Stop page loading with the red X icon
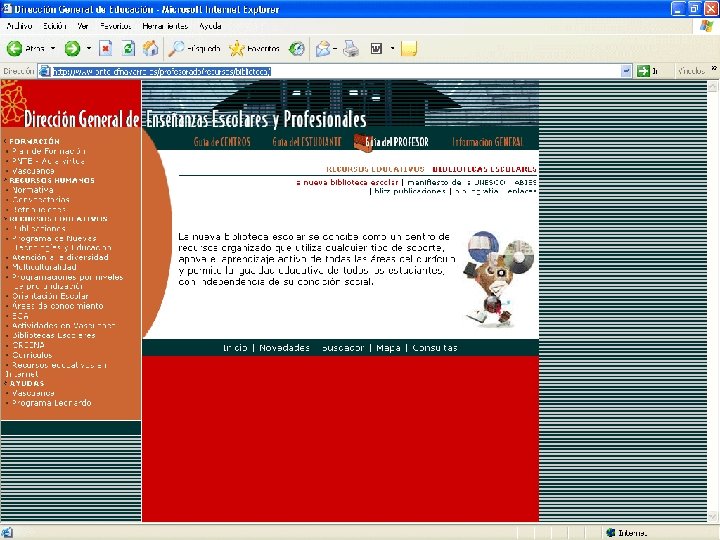This screenshot has height=540, width=720. [106, 48]
